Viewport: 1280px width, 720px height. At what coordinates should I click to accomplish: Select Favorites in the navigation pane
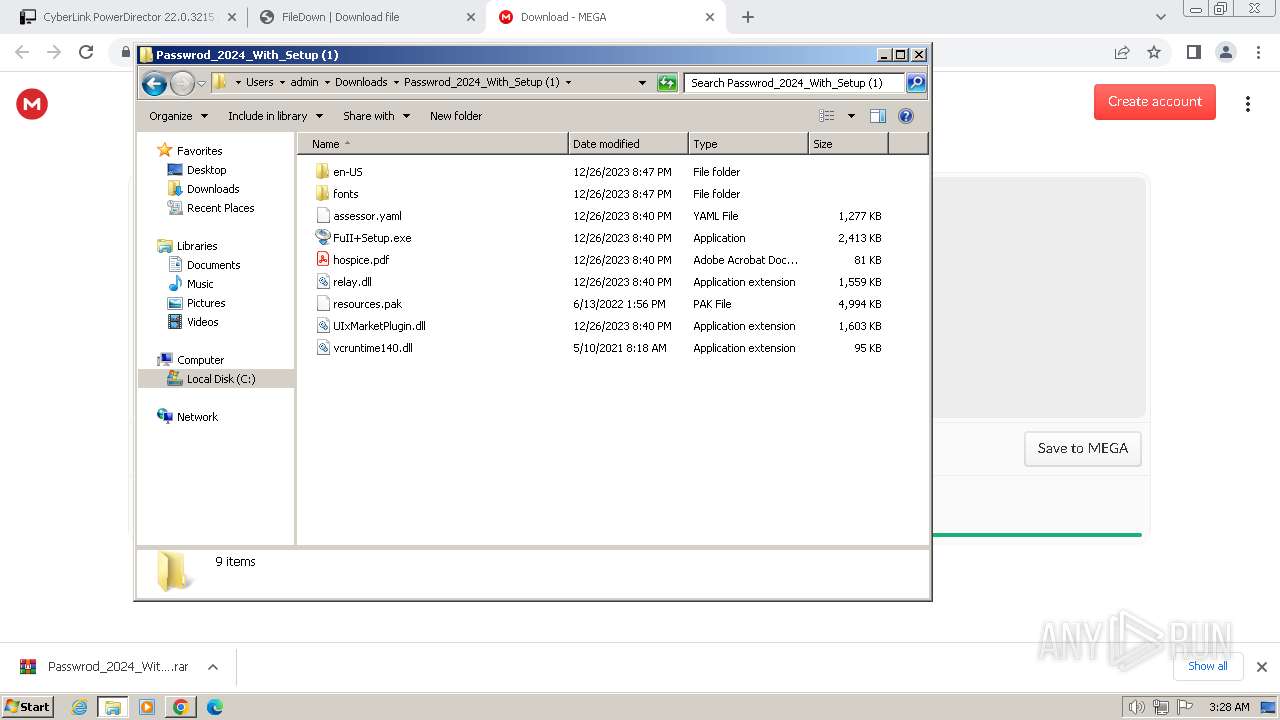tap(199, 151)
